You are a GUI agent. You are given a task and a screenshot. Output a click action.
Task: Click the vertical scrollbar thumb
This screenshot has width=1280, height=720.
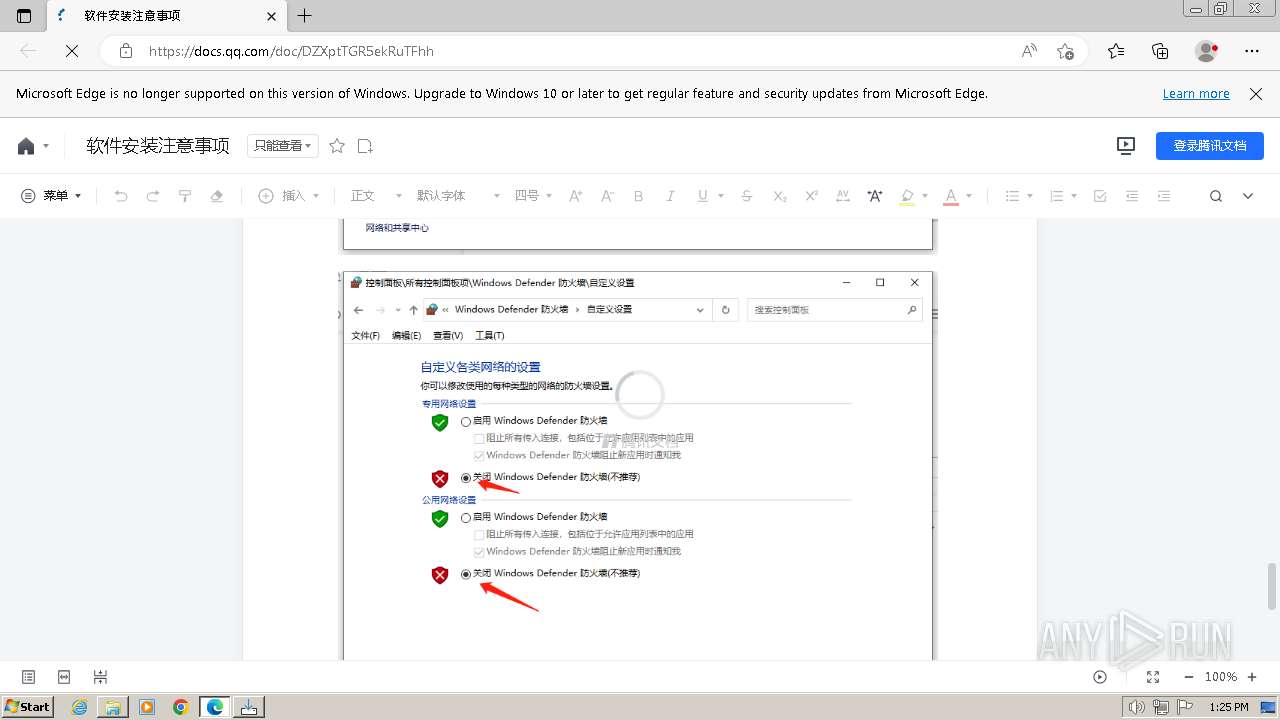[x=1272, y=587]
